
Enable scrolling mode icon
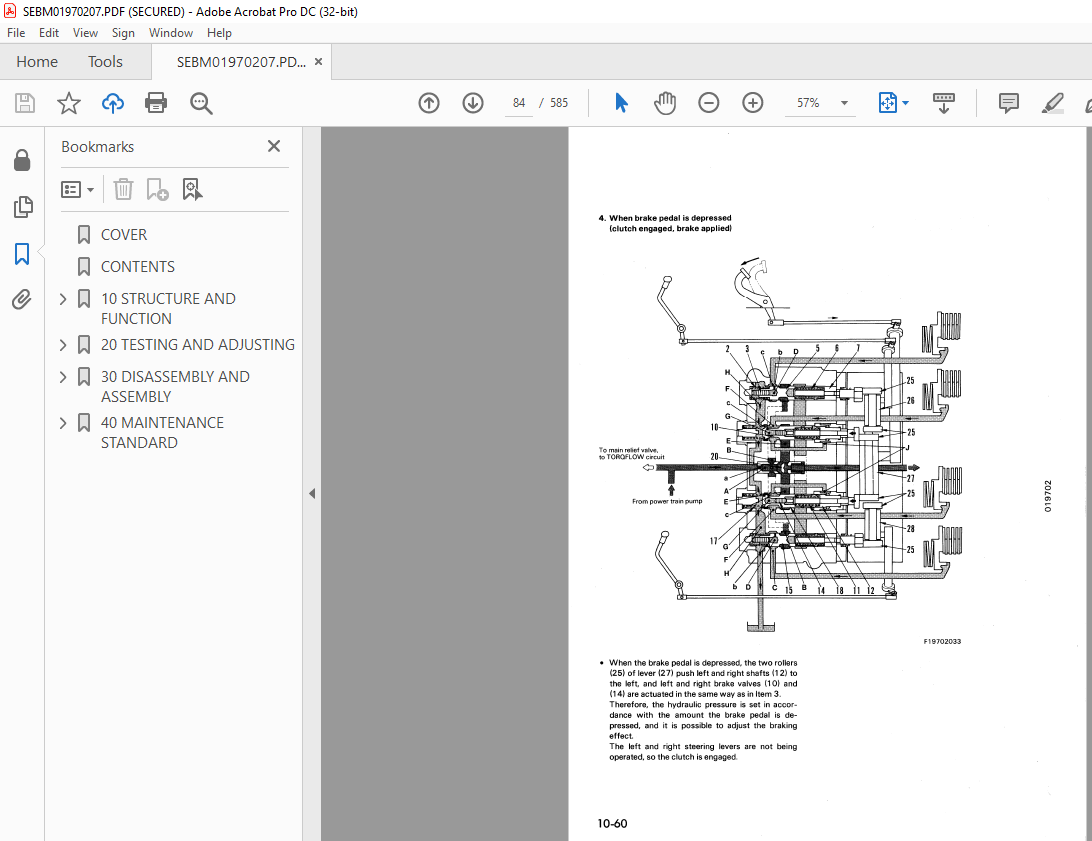944,103
